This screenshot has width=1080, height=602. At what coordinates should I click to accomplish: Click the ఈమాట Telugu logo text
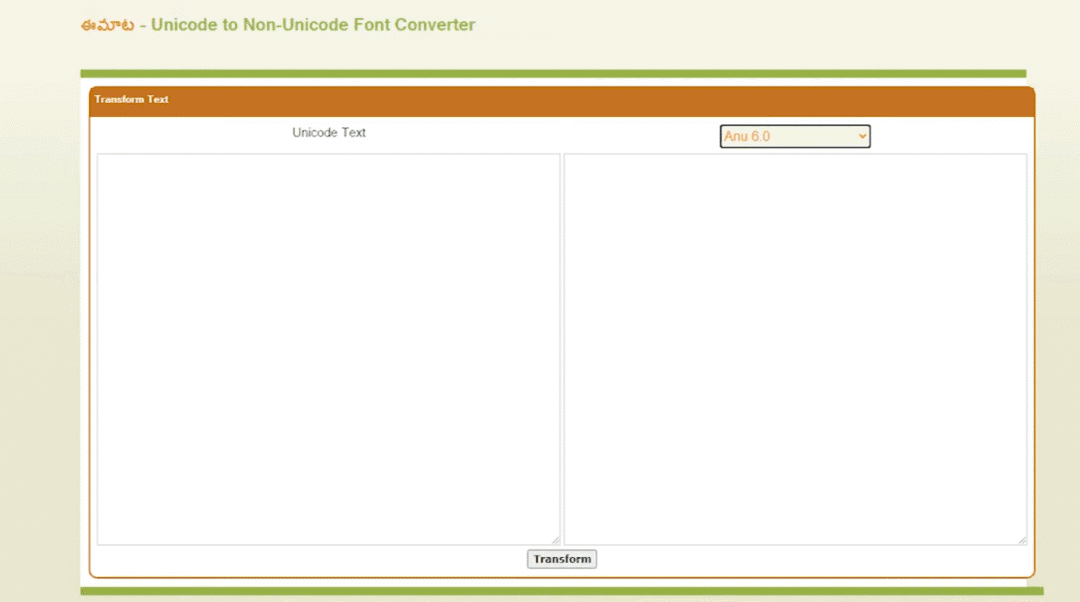coord(108,25)
